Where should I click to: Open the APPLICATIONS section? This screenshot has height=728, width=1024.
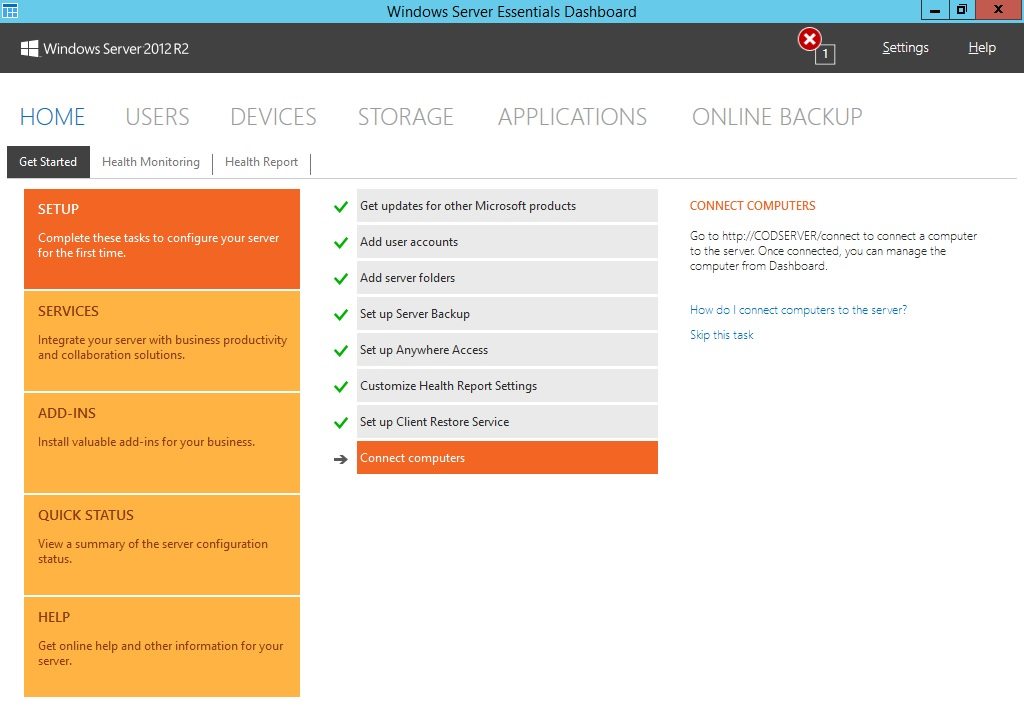[x=573, y=117]
